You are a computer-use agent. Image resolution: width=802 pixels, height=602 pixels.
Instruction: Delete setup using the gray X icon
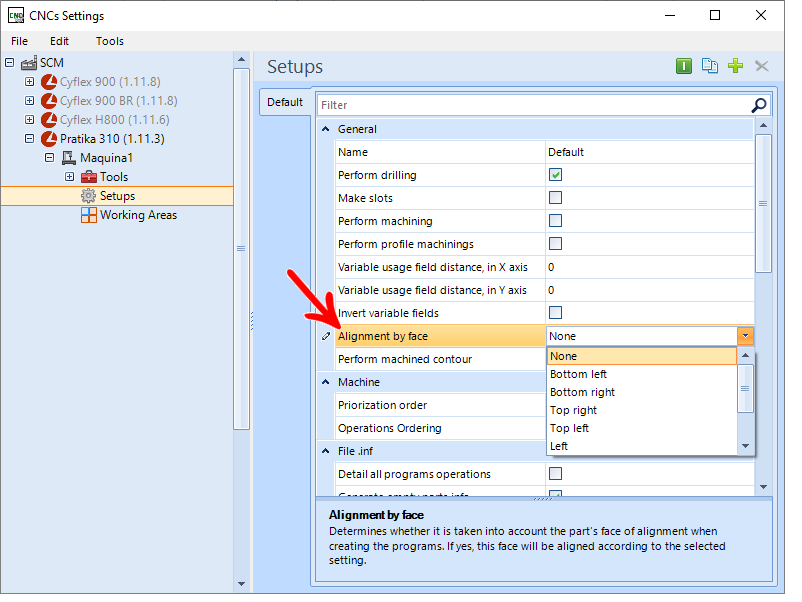click(762, 66)
